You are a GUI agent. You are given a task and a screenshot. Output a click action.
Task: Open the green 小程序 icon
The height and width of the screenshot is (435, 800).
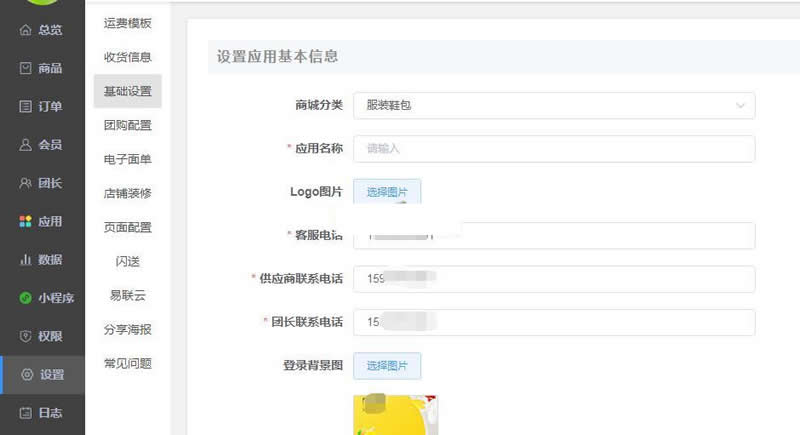(26, 298)
